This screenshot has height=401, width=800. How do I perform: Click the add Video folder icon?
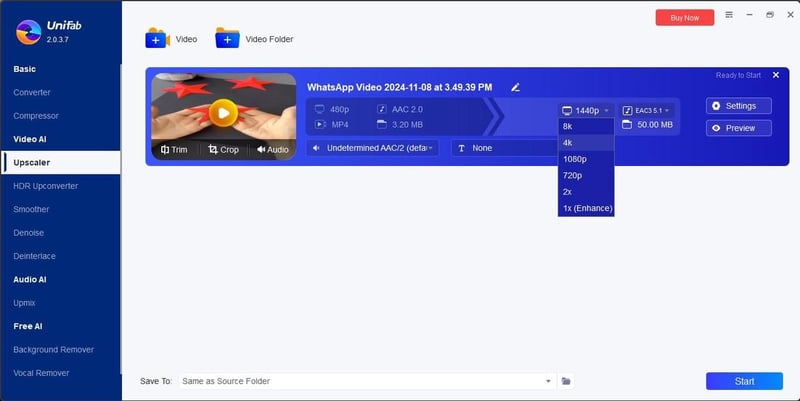(x=227, y=39)
